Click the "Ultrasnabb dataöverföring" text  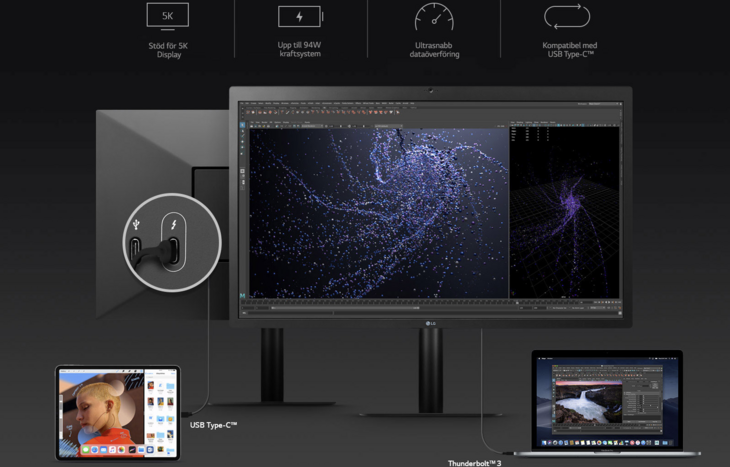(433, 50)
